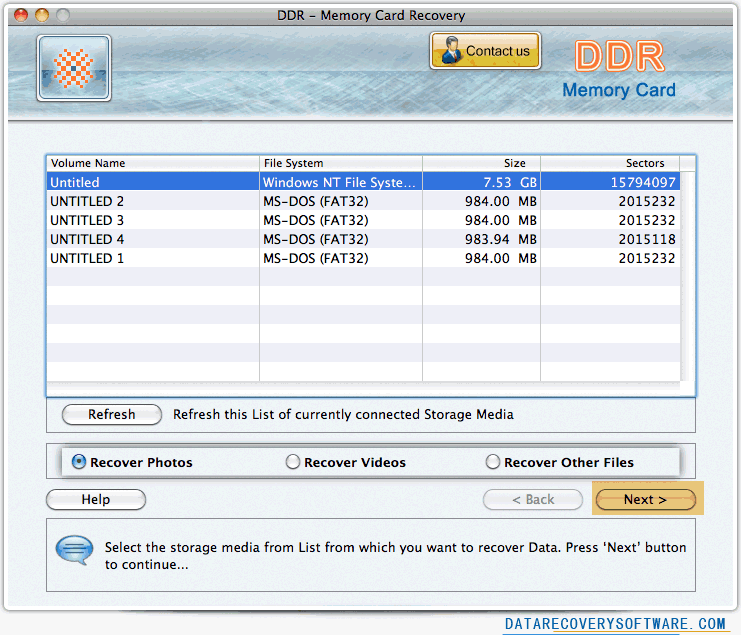Proceed with the Next button
741x635 pixels.
pyautogui.click(x=646, y=499)
